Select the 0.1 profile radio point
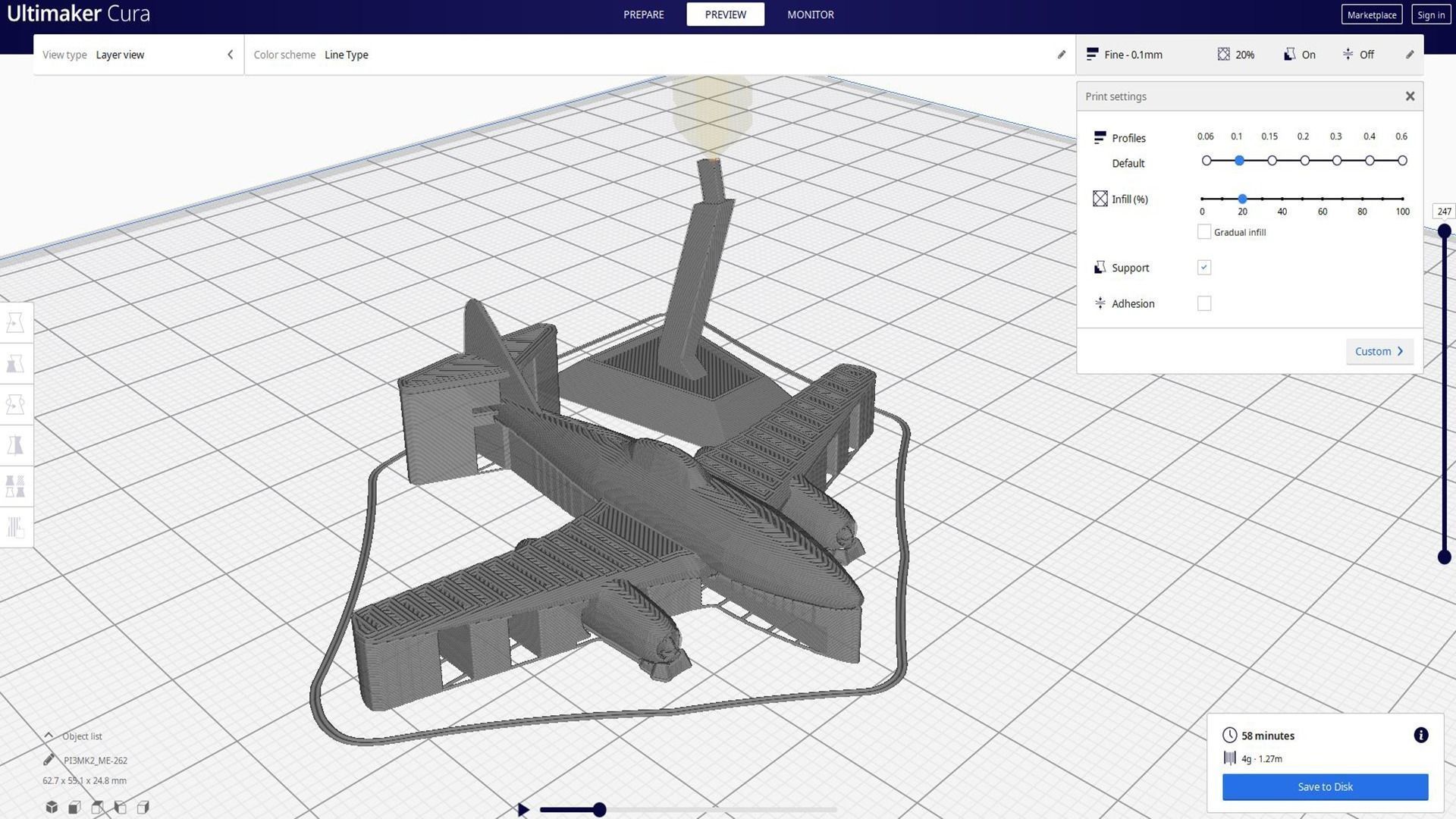The image size is (1456, 819). 1239,161
